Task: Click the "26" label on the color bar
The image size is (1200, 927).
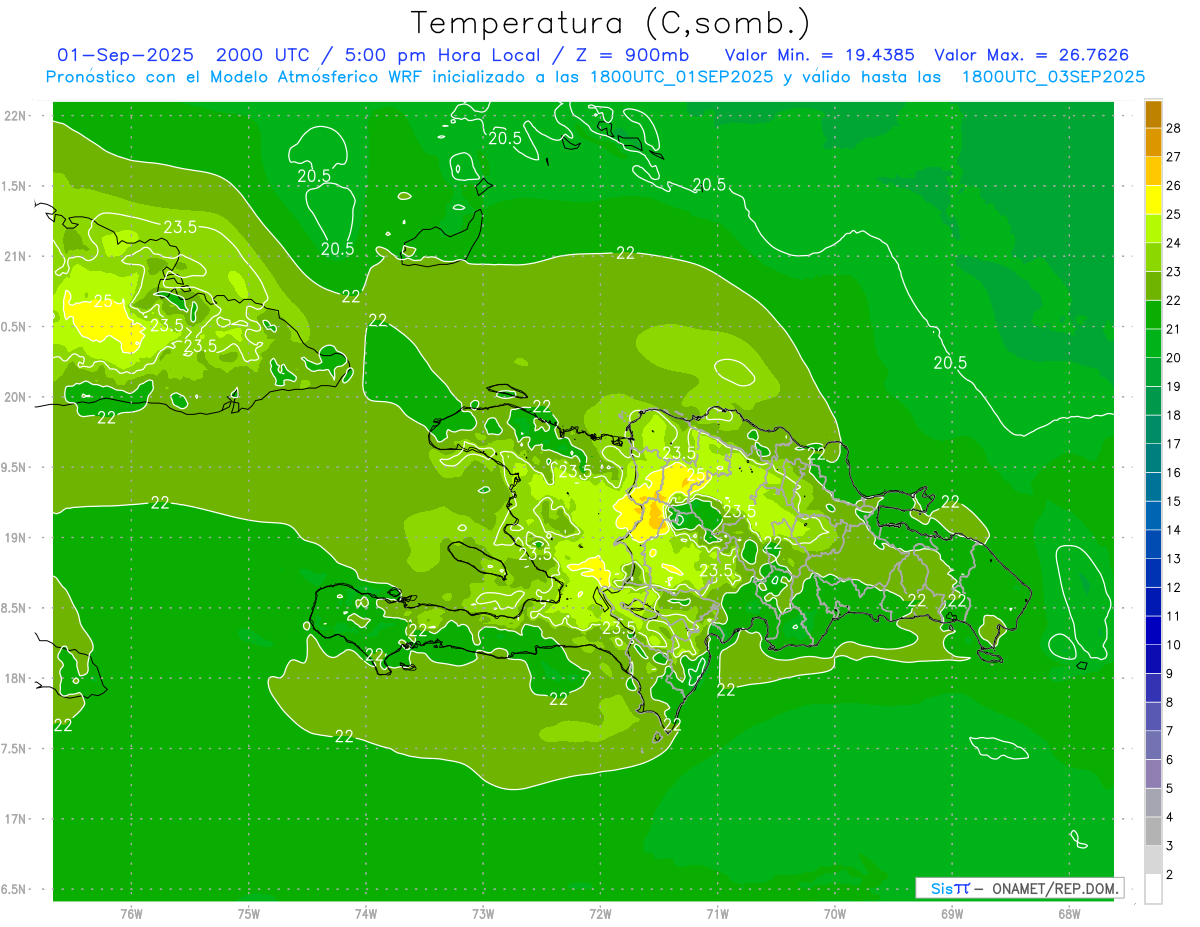Action: (1173, 185)
